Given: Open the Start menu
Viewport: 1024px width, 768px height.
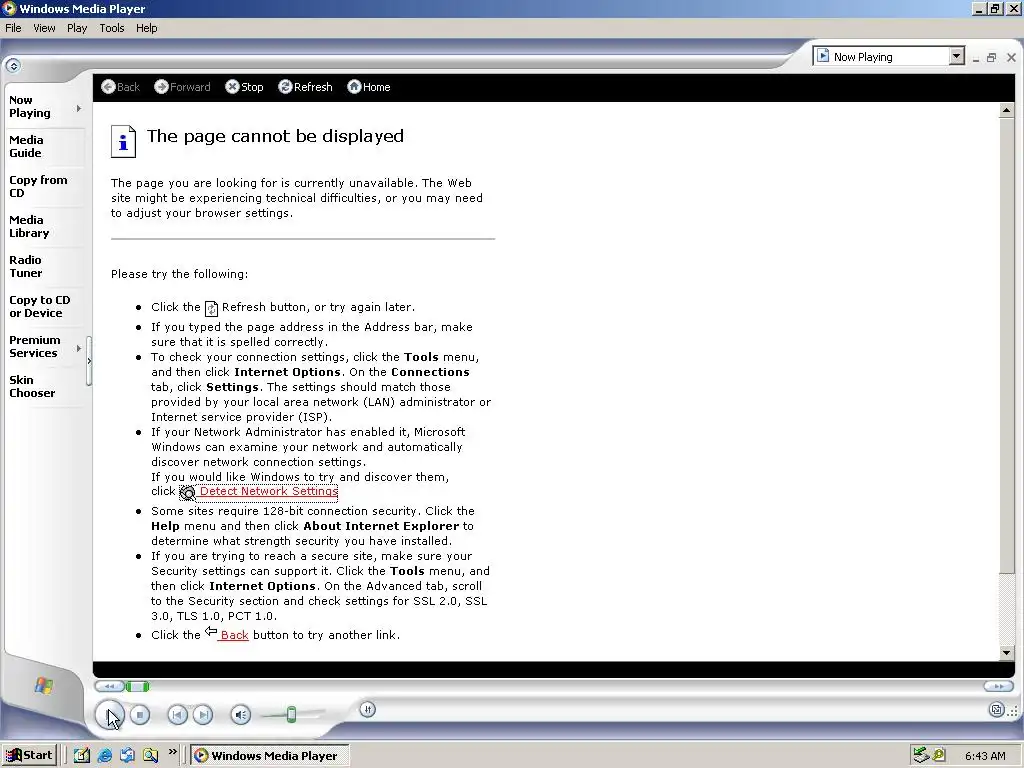Looking at the screenshot, I should [29, 755].
